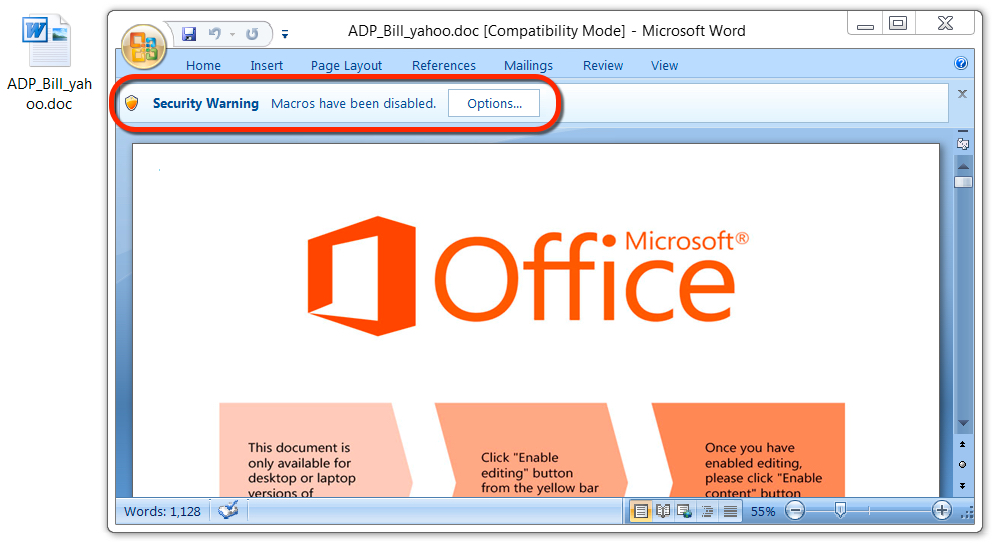This screenshot has width=993, height=544.
Task: Click the Words: 1,128 status indicator
Action: tap(162, 512)
